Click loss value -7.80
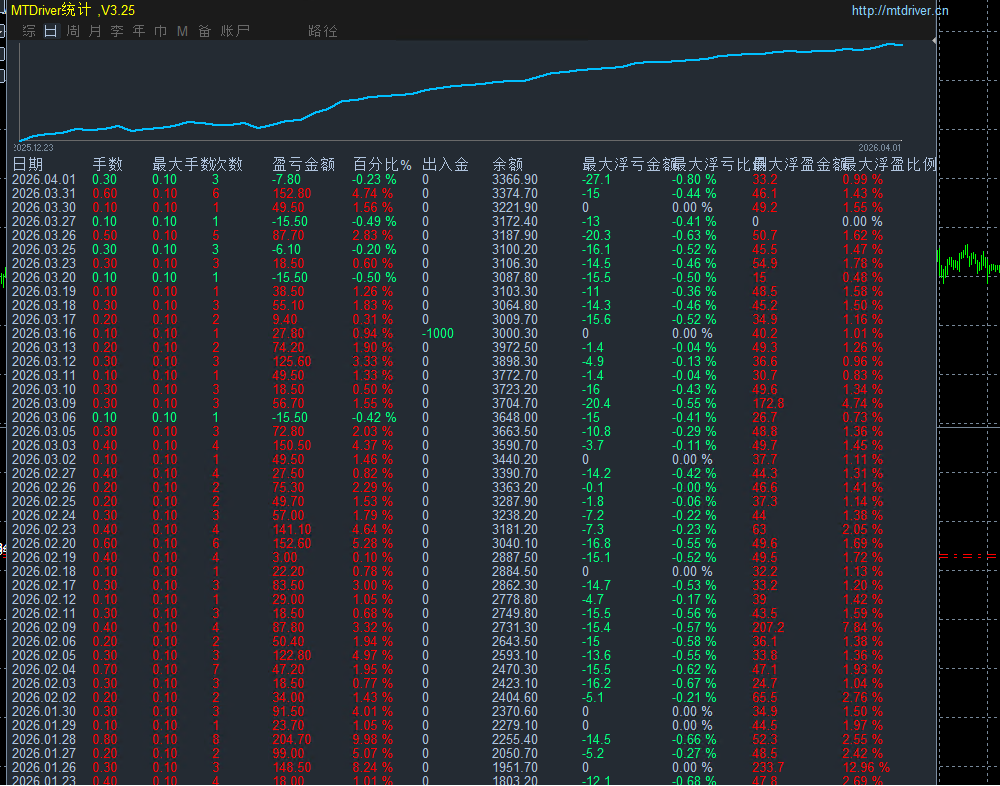Screen dimensions: 1000x786 click(x=286, y=180)
